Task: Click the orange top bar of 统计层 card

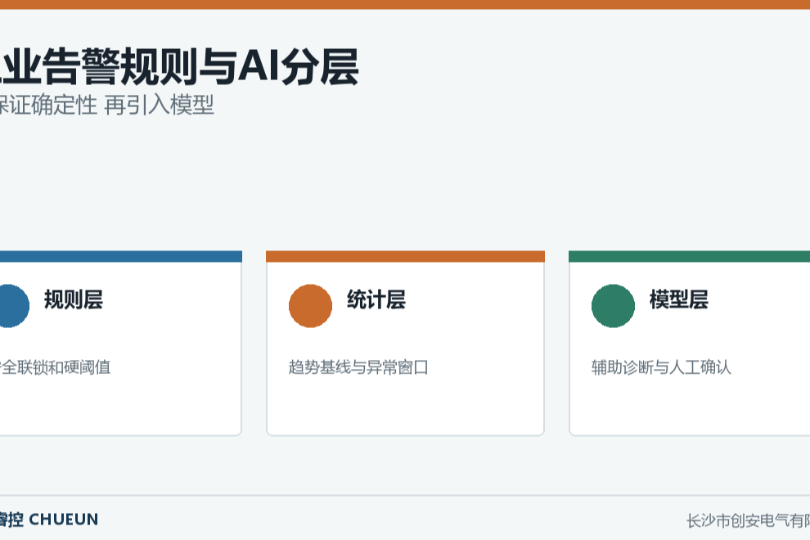Action: (406, 256)
